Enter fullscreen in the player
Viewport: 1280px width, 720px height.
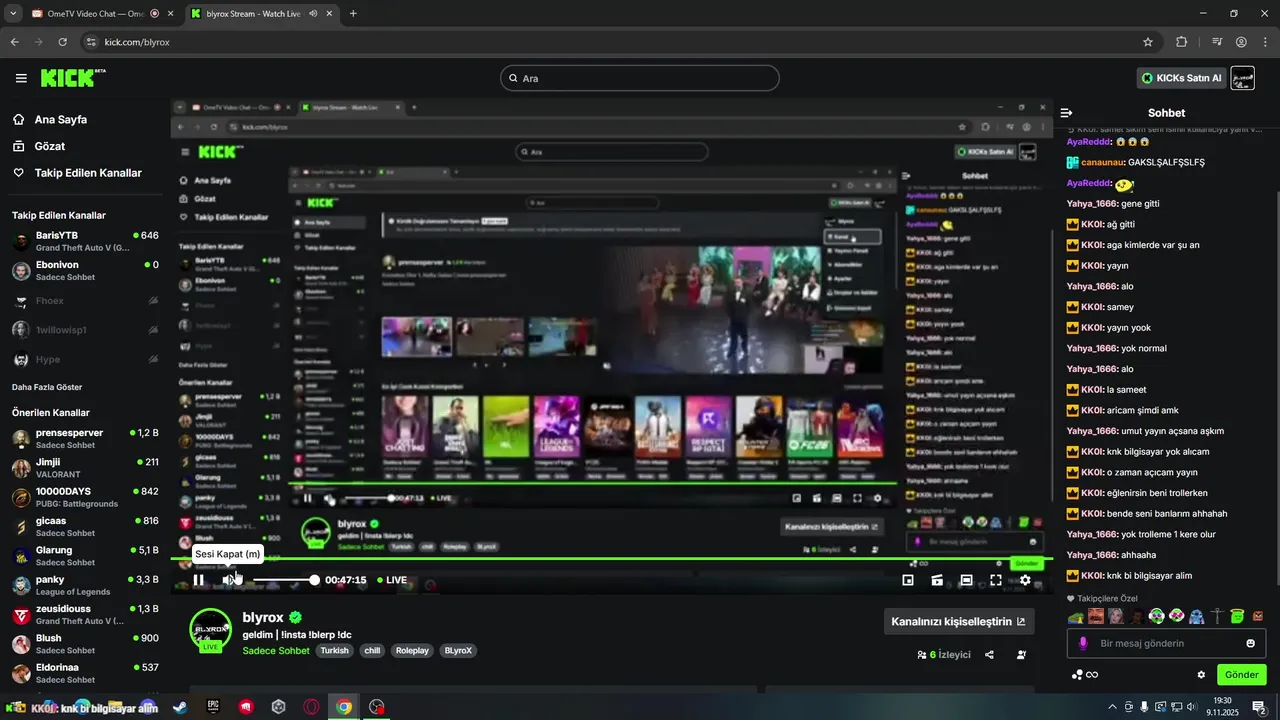click(x=996, y=580)
